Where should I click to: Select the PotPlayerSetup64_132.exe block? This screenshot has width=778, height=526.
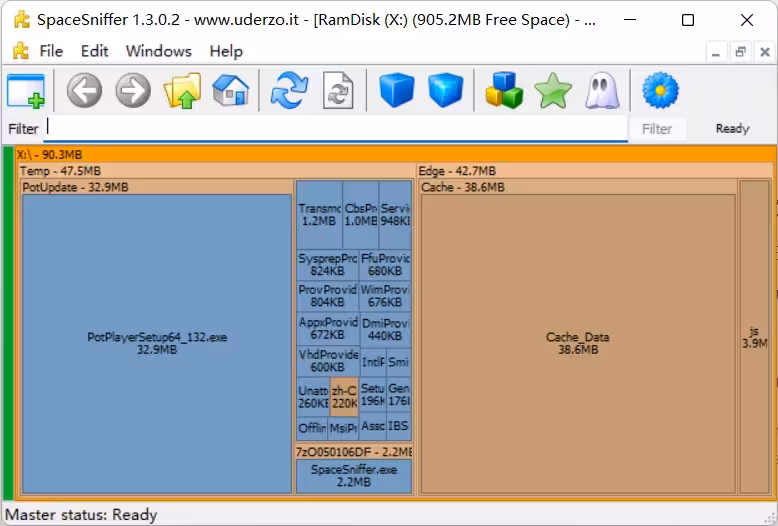point(157,343)
